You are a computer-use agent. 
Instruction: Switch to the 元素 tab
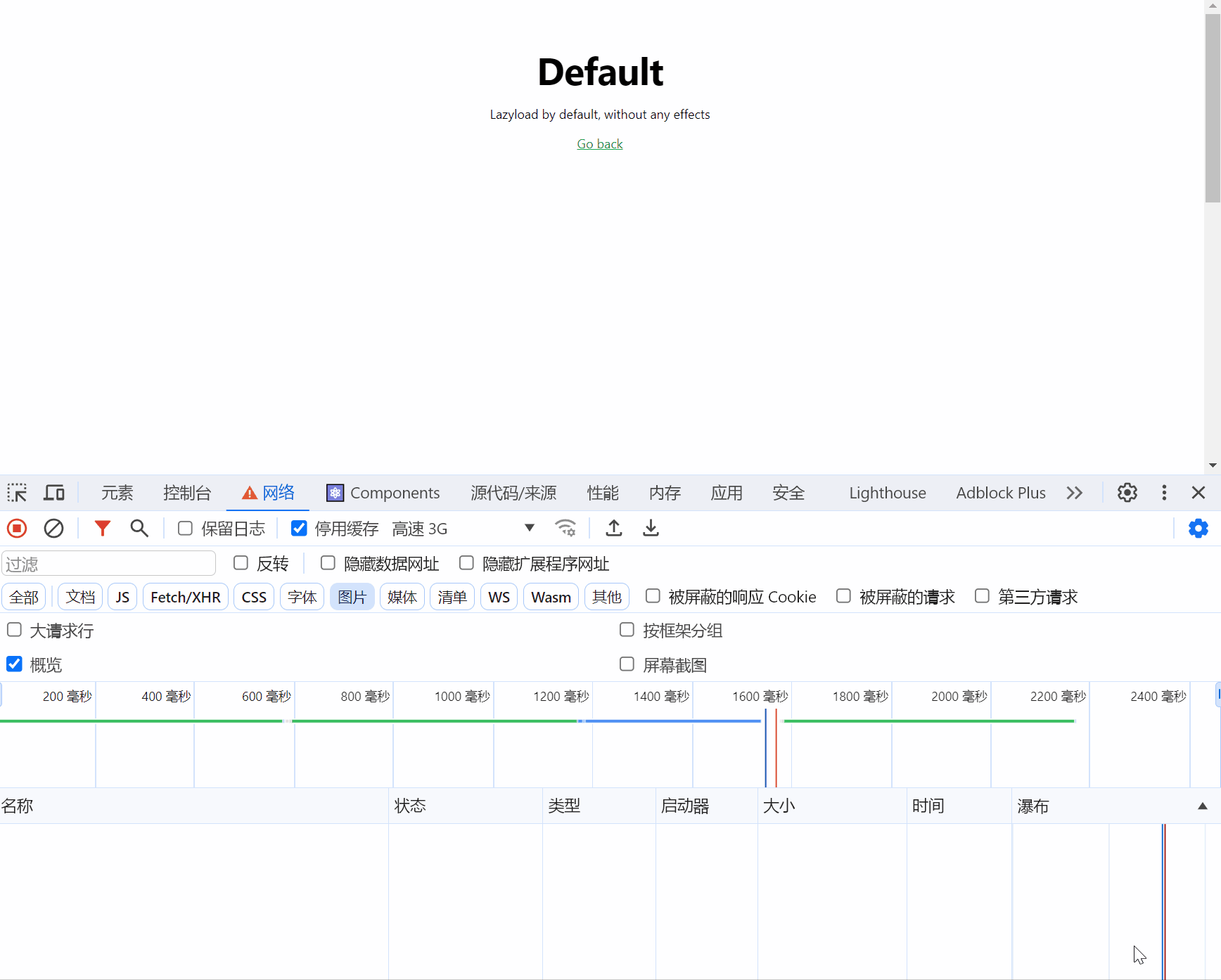pos(117,493)
